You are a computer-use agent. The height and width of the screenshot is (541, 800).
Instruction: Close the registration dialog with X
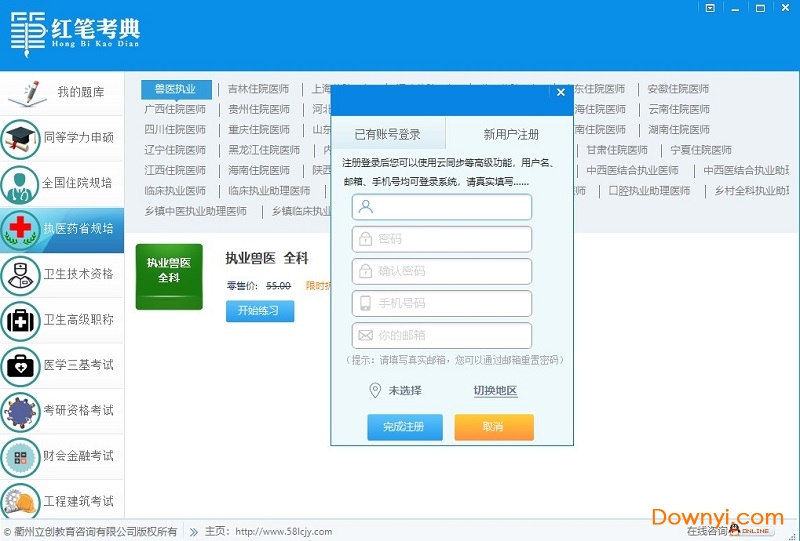coord(561,92)
